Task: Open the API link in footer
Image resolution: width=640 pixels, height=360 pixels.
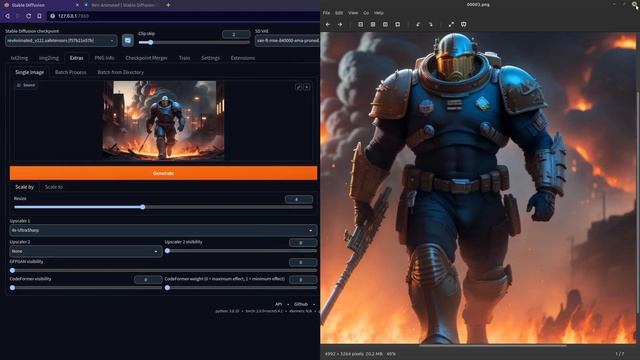Action: click(278, 304)
